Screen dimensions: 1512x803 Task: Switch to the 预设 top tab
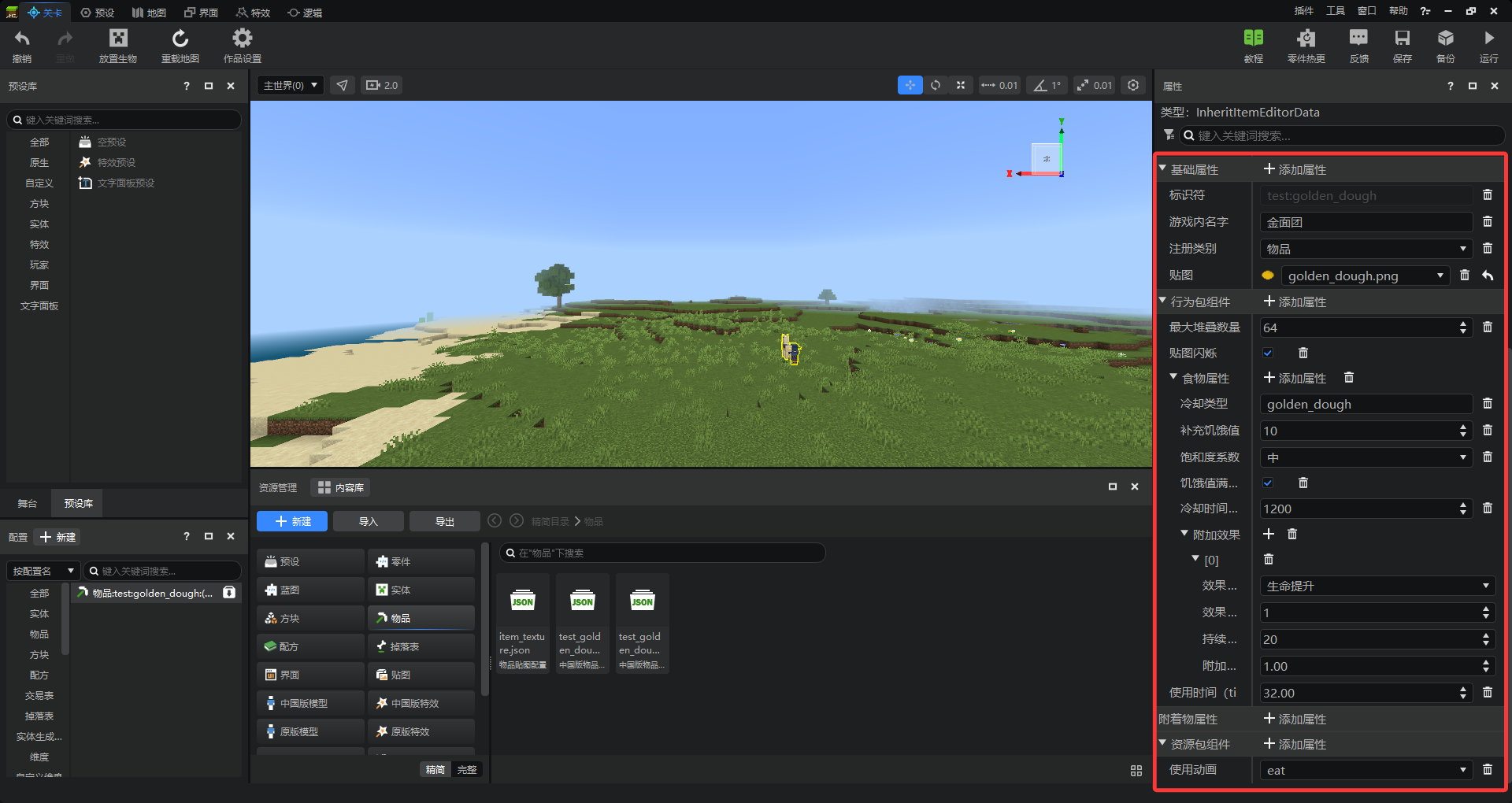pyautogui.click(x=98, y=12)
